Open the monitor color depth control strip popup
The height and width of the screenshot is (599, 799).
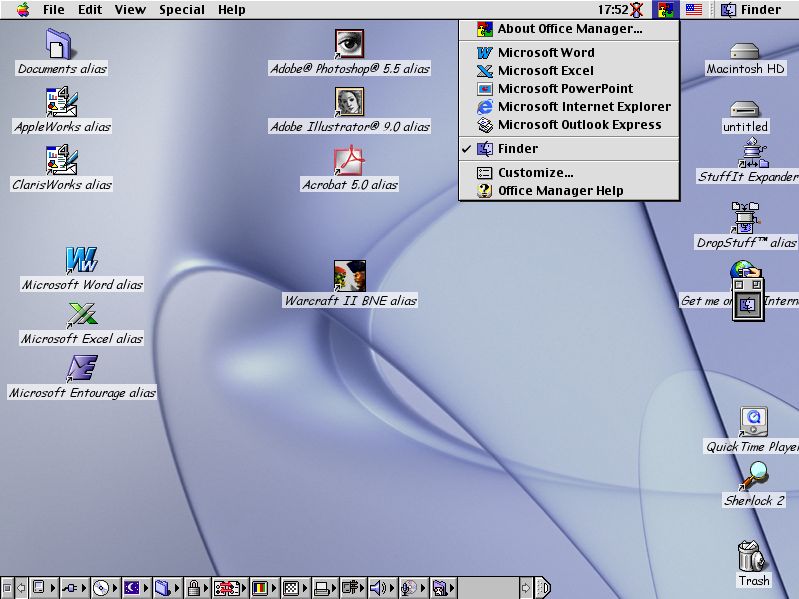(x=264, y=588)
